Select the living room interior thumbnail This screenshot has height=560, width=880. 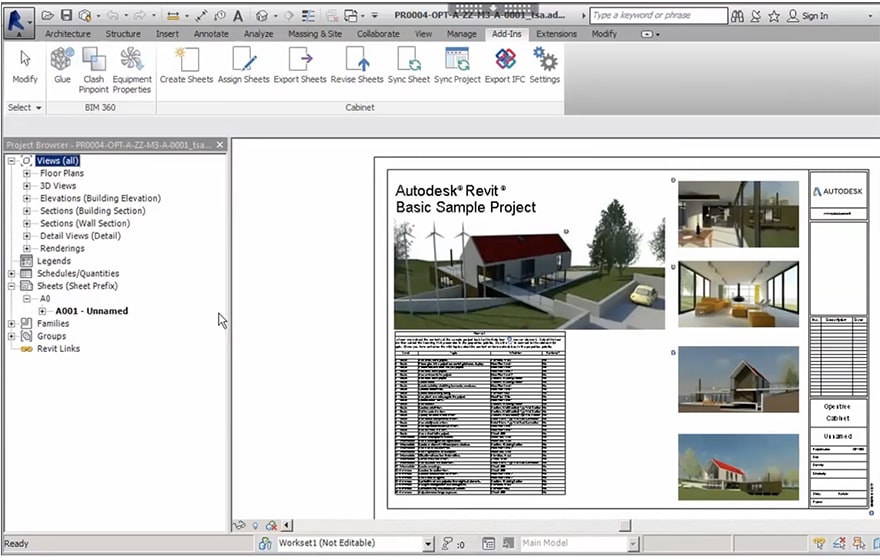(x=739, y=294)
